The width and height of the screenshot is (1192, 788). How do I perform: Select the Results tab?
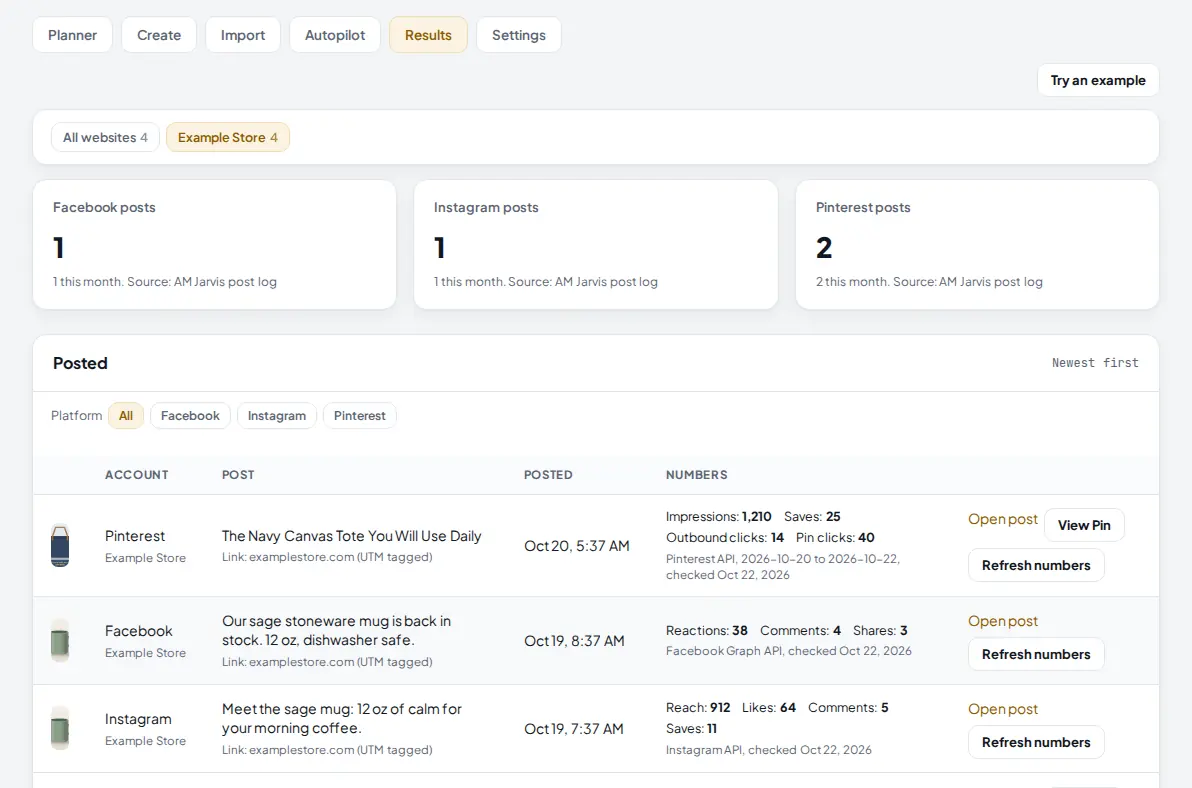[x=428, y=35]
